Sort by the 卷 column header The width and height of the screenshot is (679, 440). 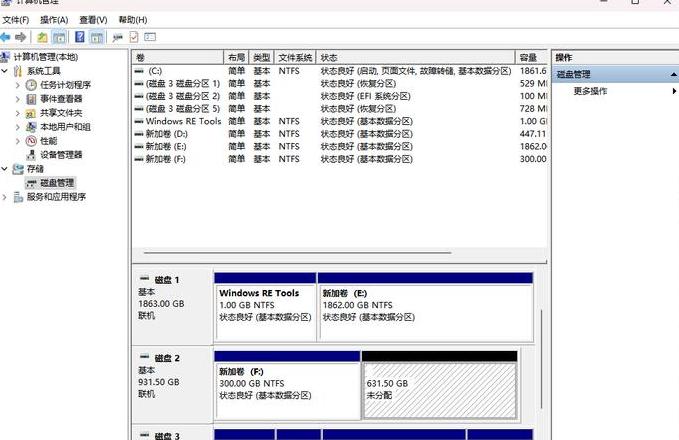[178, 58]
